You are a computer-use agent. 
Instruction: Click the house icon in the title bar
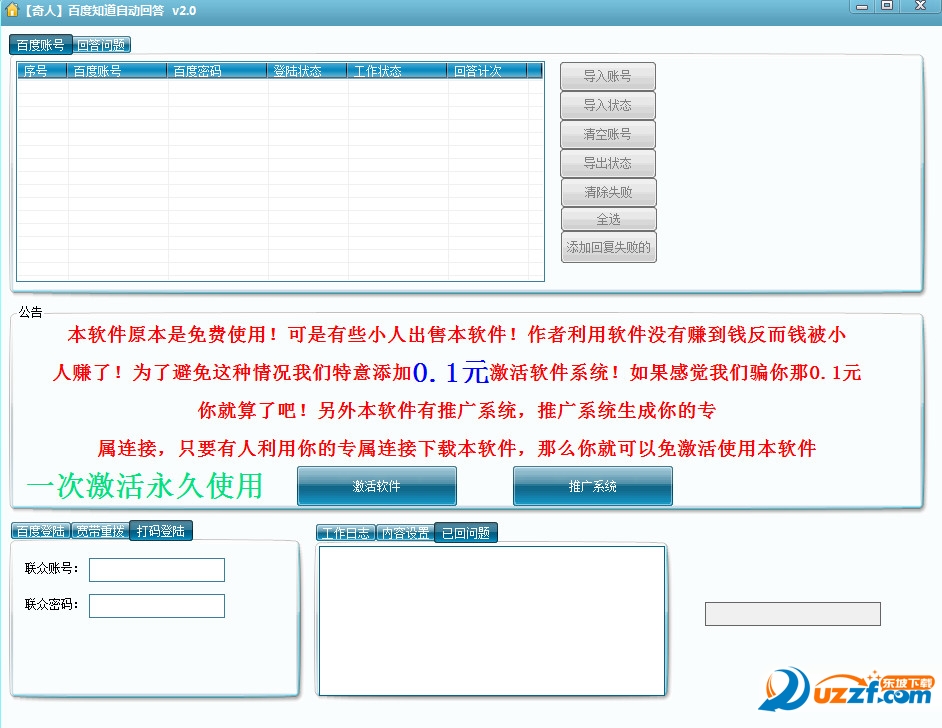[11, 10]
